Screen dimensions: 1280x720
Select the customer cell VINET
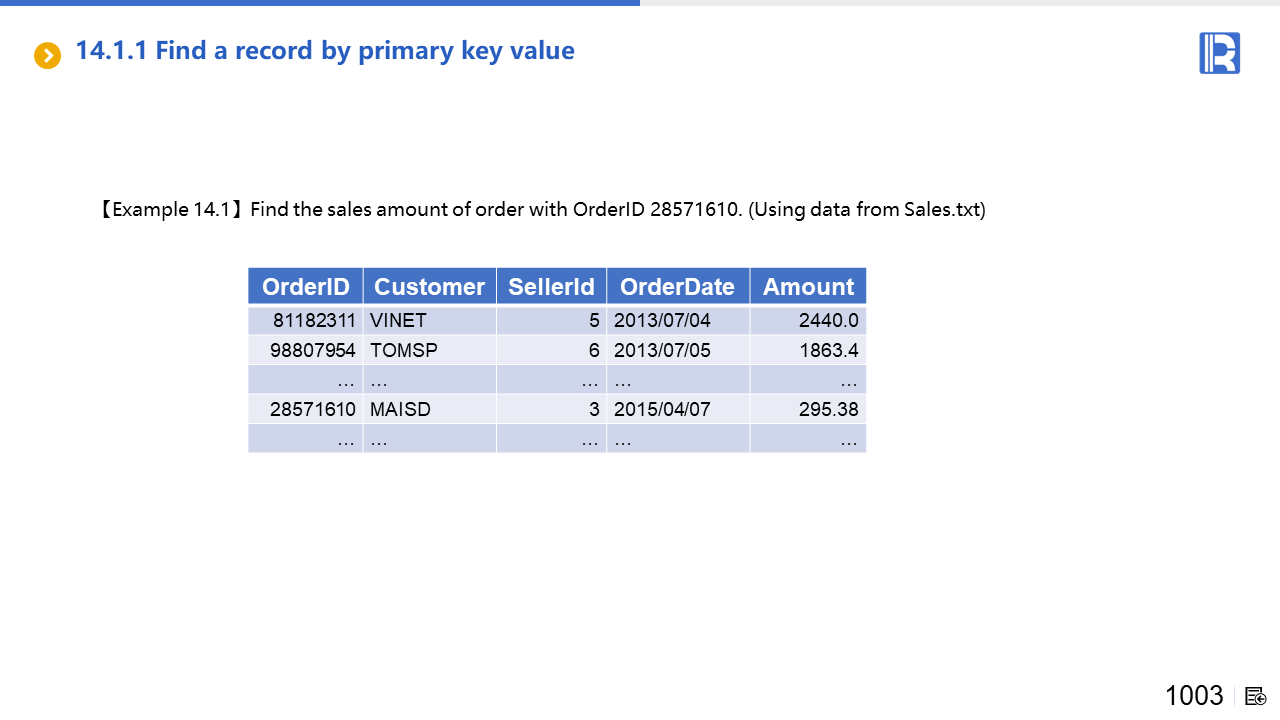pos(398,321)
